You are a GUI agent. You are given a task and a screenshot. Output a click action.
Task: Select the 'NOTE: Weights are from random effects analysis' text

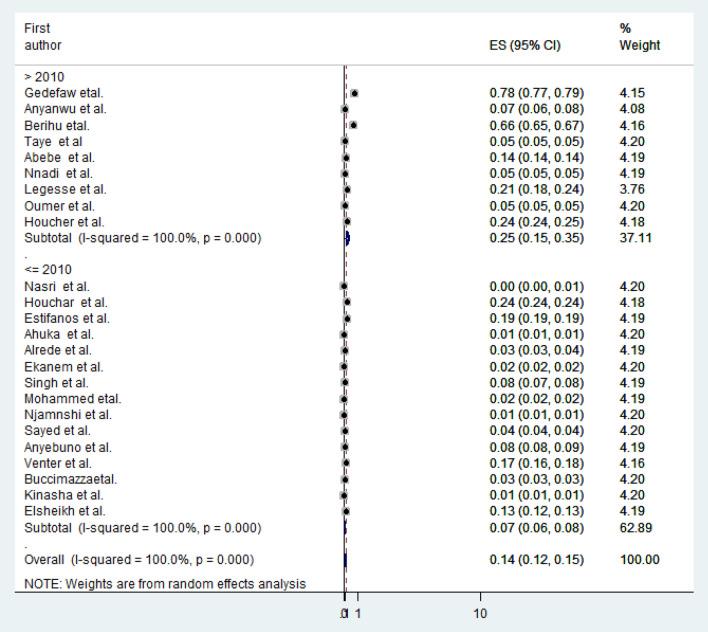pos(165,584)
